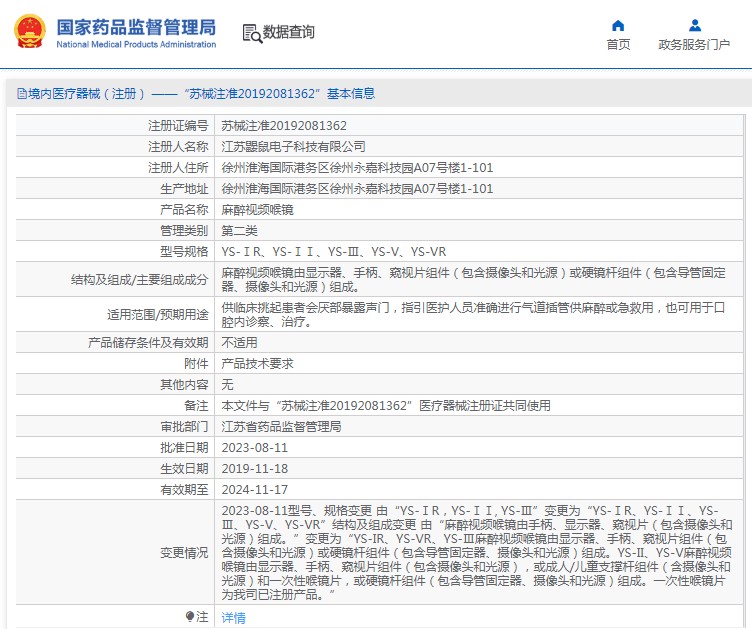Screen dimensions: 752x629
Task: Click the approval date 2023-08-11
Action: [254, 448]
